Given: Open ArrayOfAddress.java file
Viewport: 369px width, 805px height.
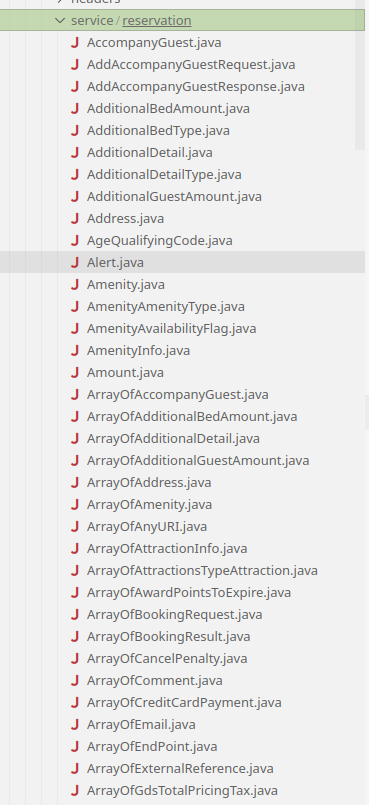Looking at the screenshot, I should tap(149, 483).
